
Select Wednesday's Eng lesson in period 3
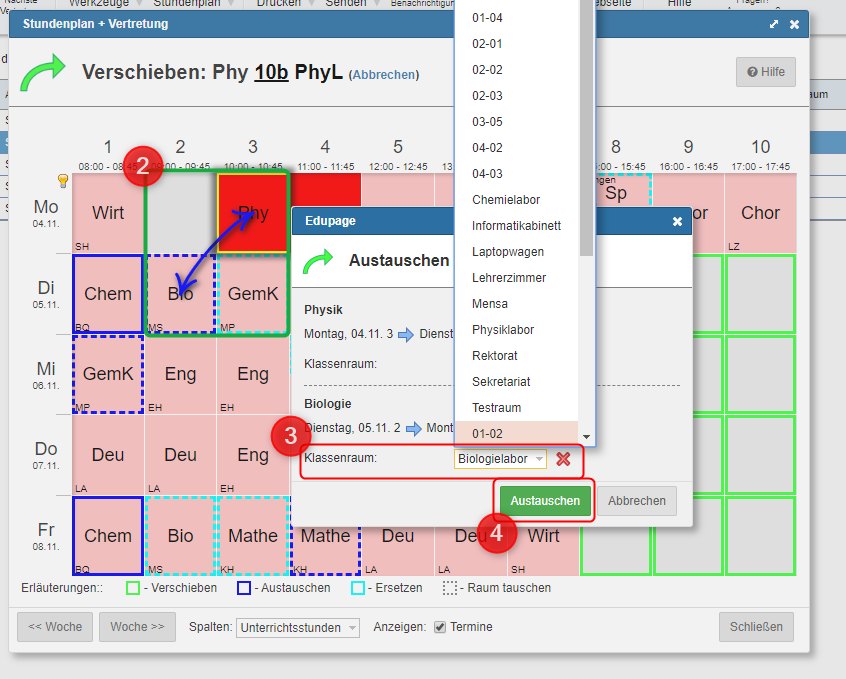(x=253, y=374)
